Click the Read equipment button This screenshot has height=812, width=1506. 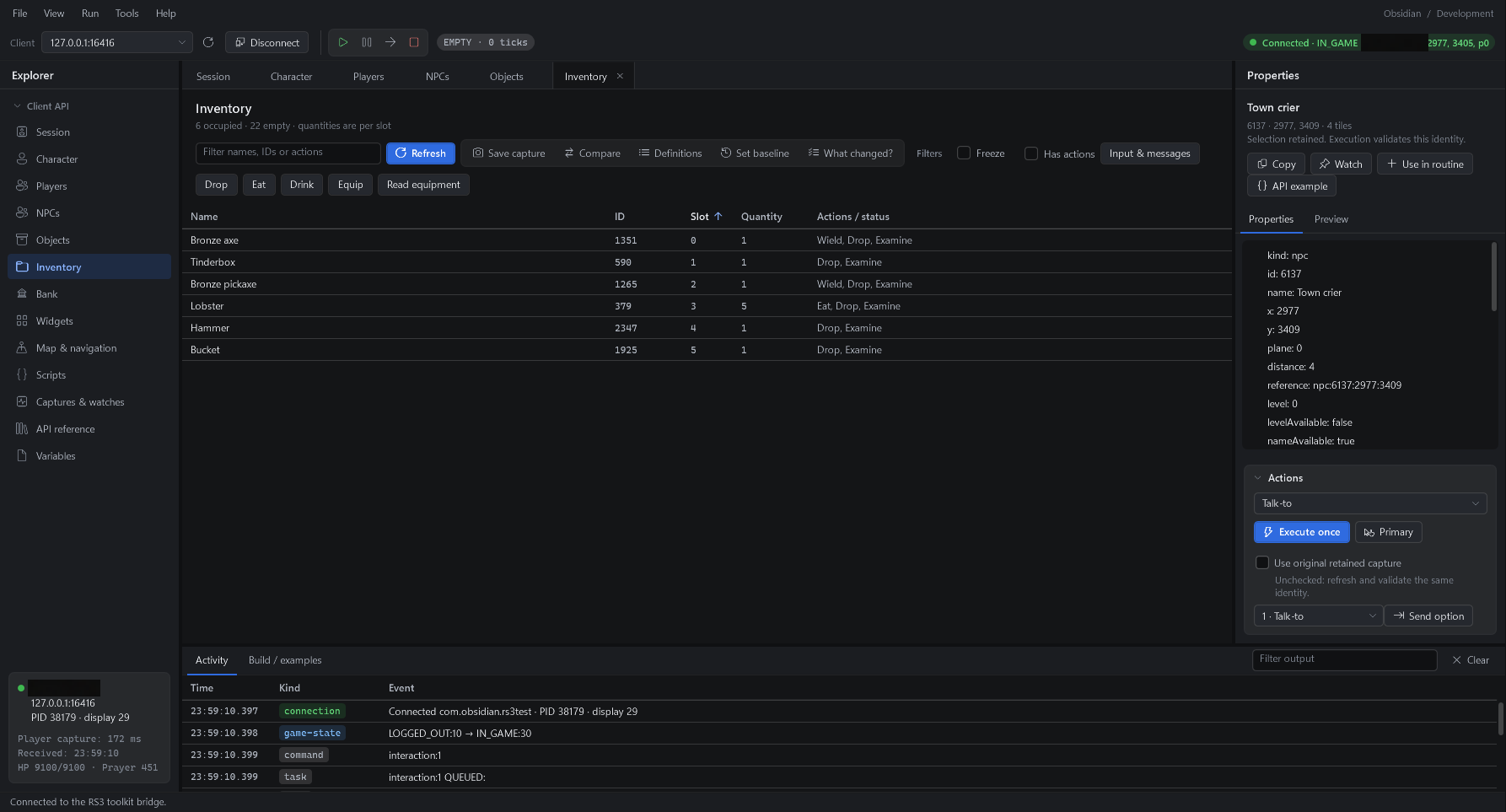pyautogui.click(x=423, y=185)
